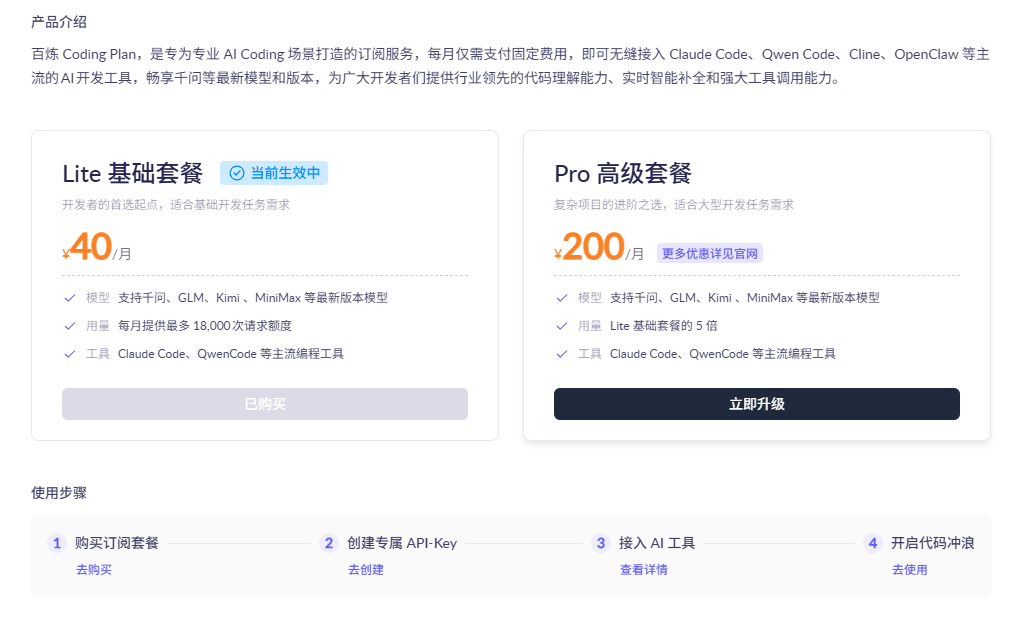Image resolution: width=1011 pixels, height=618 pixels.
Task: Open the 去创建 API-Key link
Action: (x=366, y=570)
